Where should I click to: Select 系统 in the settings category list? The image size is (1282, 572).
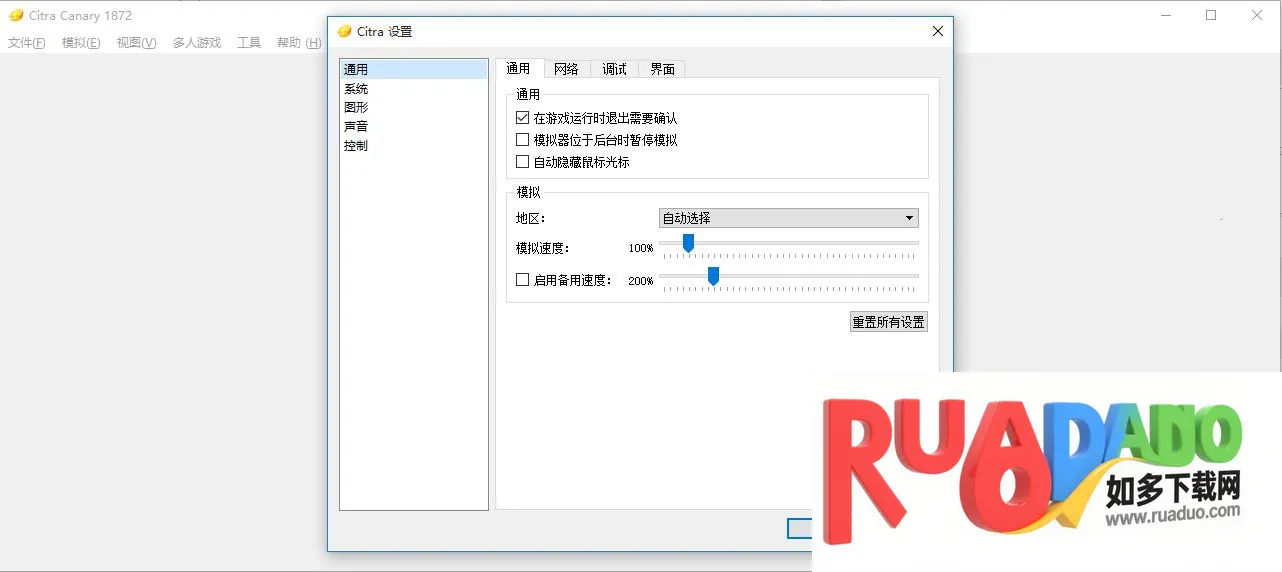pos(356,89)
